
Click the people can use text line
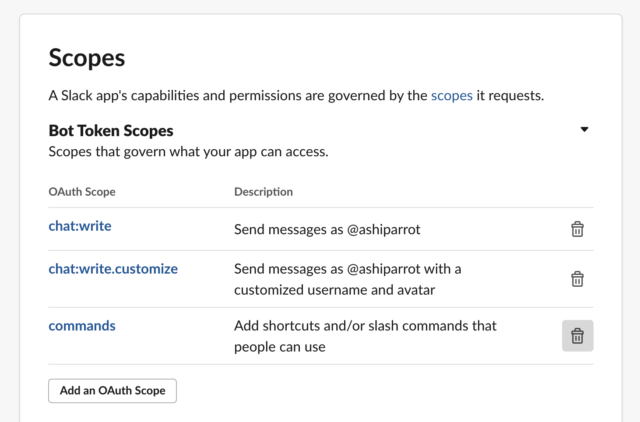tap(280, 347)
